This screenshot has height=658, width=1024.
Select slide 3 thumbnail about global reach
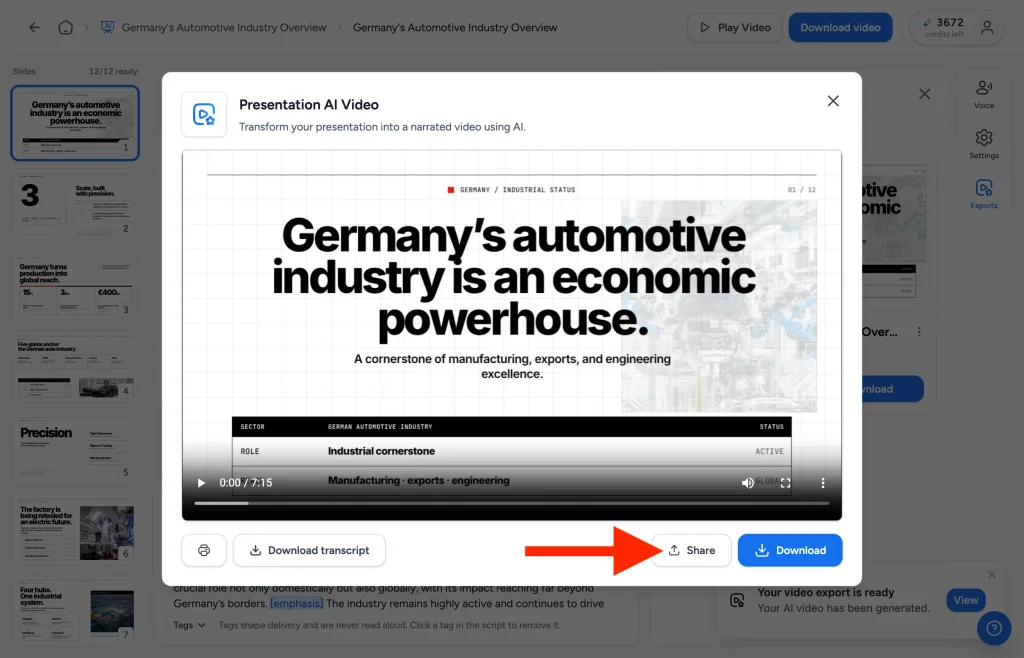click(75, 286)
